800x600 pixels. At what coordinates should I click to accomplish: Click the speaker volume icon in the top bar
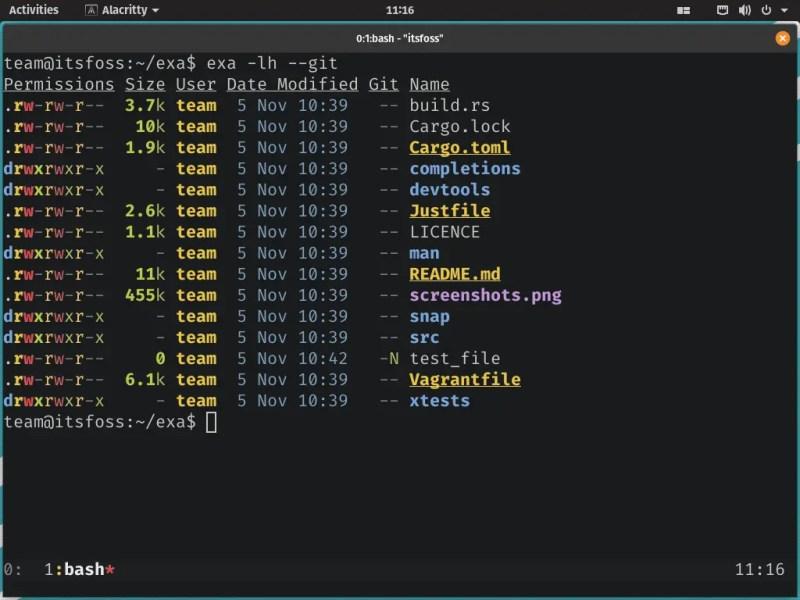744,10
